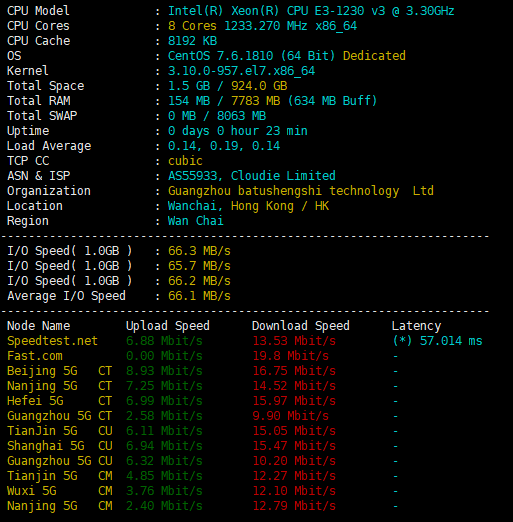Click the Wuxi 5G CM upload speed 3.76
Image resolution: width=513 pixels, height=522 pixels.
pyautogui.click(x=164, y=491)
